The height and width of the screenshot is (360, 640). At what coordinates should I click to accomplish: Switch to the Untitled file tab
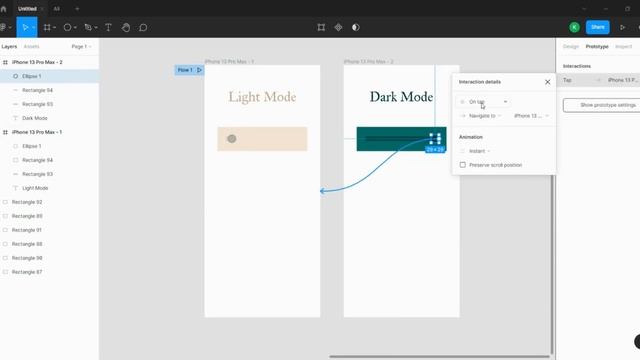tap(27, 9)
